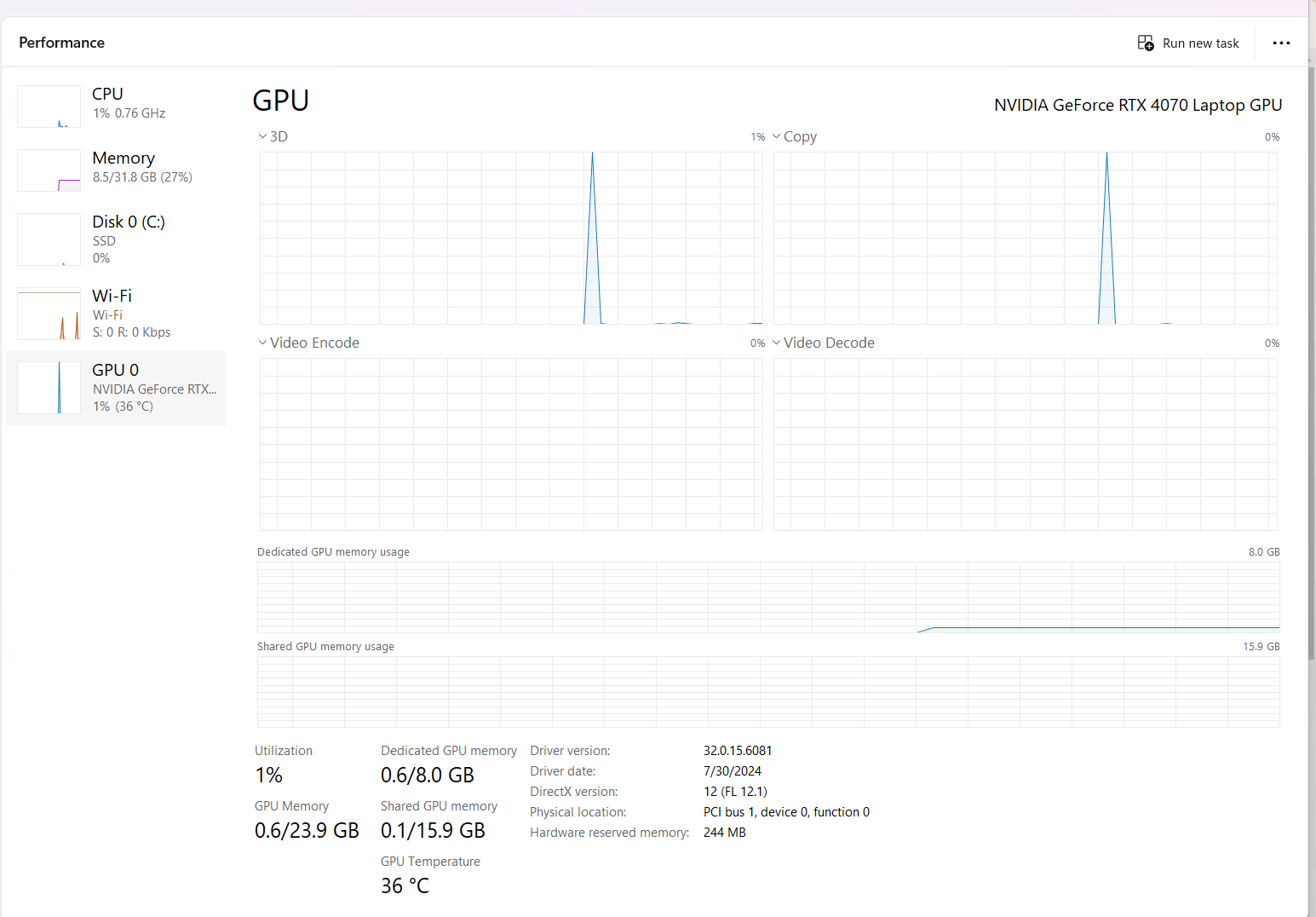The image size is (1316, 917).
Task: Click the driver date 7/30/2024
Action: [733, 771]
